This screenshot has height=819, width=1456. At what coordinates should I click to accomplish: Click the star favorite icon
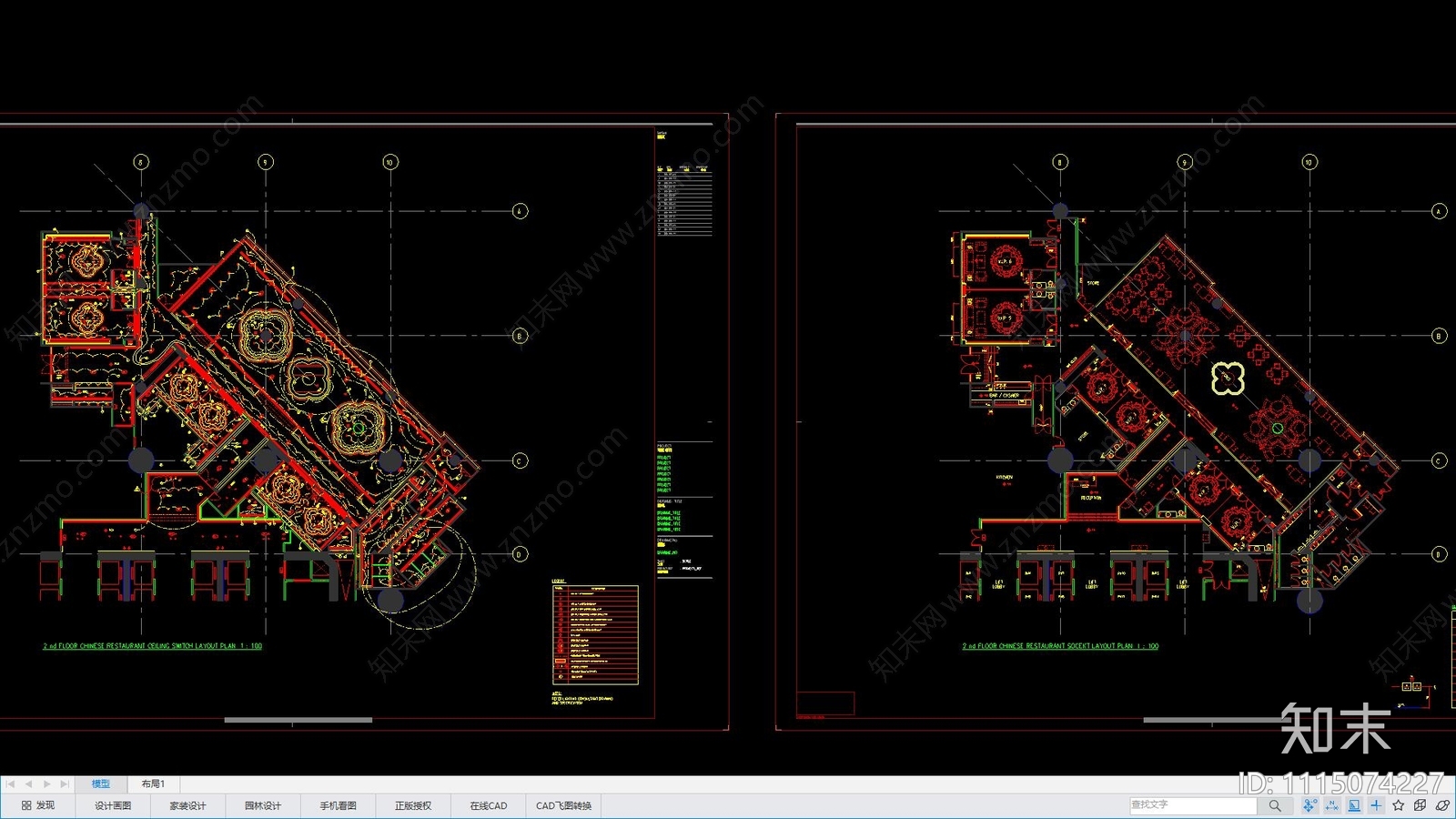point(1399,805)
